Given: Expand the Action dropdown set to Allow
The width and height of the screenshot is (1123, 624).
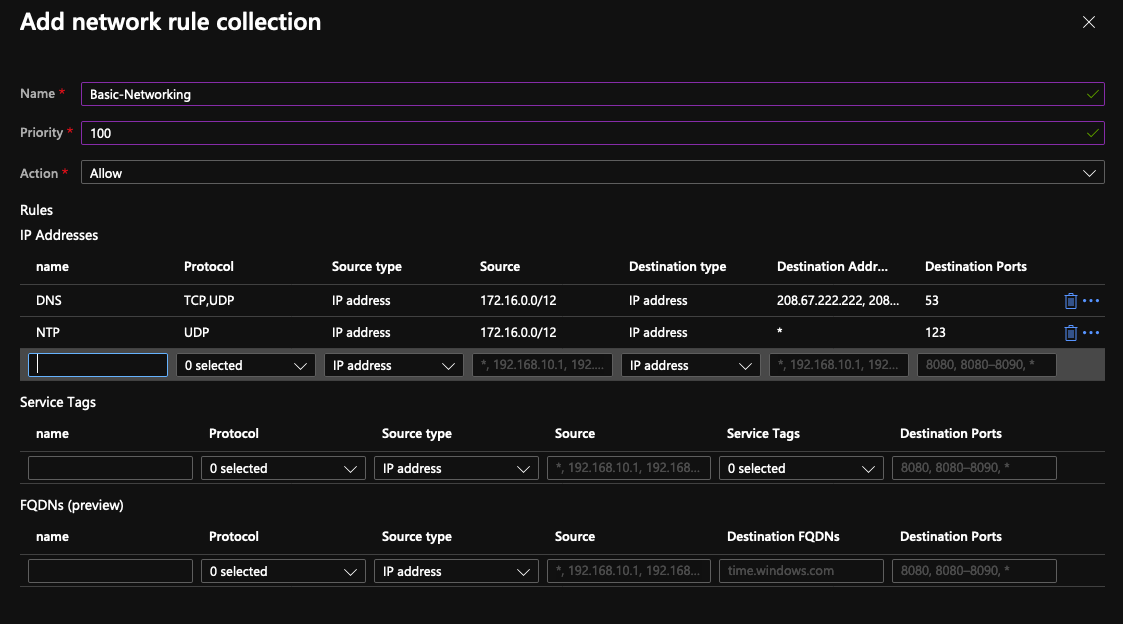Looking at the screenshot, I should (x=592, y=173).
